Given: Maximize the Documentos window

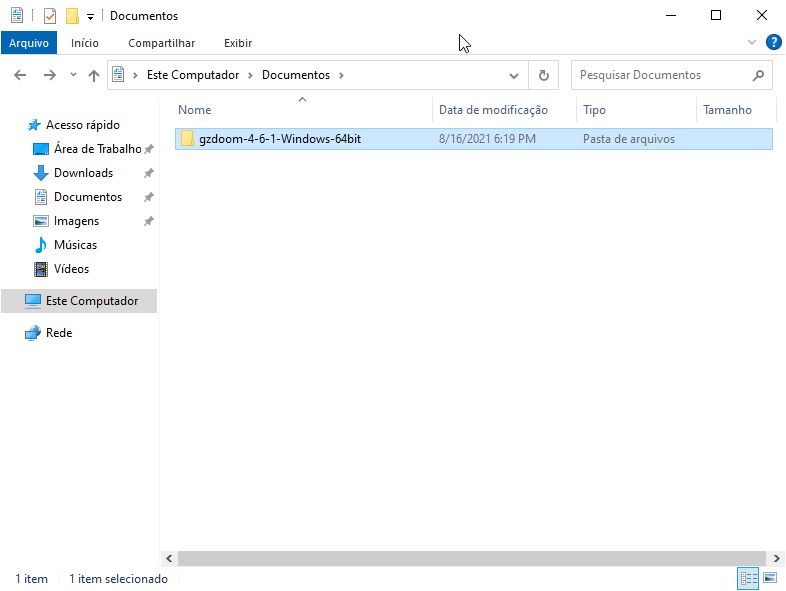Looking at the screenshot, I should click(x=716, y=16).
